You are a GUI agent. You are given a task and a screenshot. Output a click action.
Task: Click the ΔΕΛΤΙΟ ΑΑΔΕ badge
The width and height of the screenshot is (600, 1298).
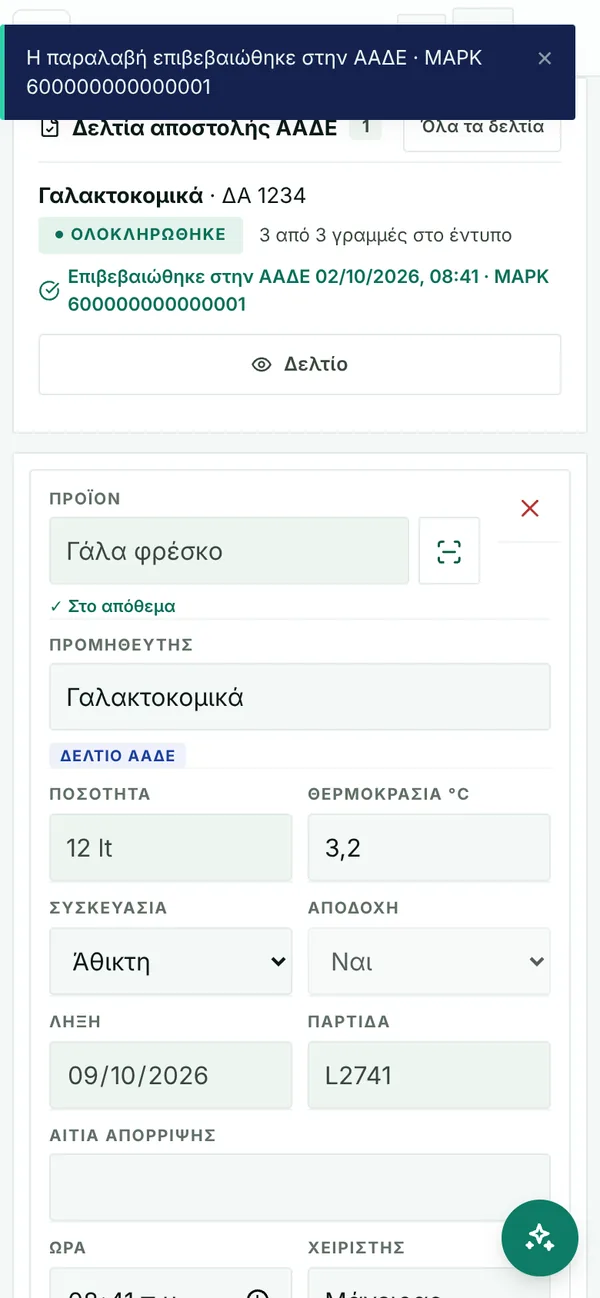pyautogui.click(x=118, y=756)
